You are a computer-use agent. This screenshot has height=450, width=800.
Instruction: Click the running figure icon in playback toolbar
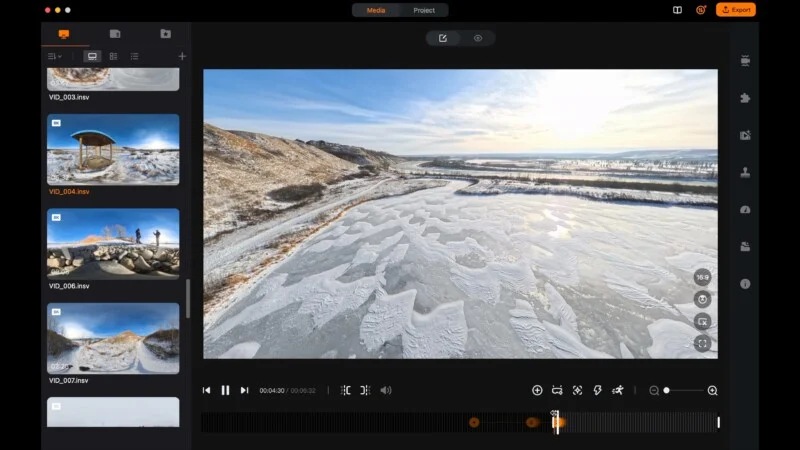(x=617, y=390)
